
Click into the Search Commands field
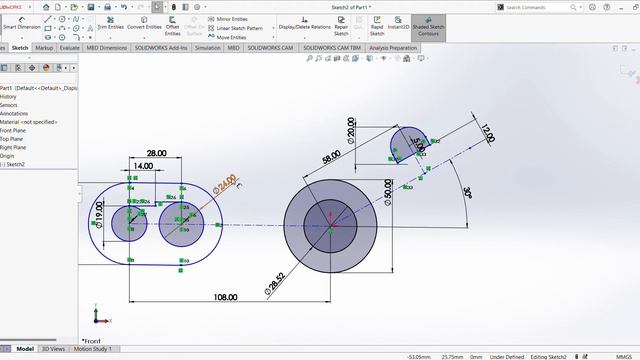click(x=538, y=7)
